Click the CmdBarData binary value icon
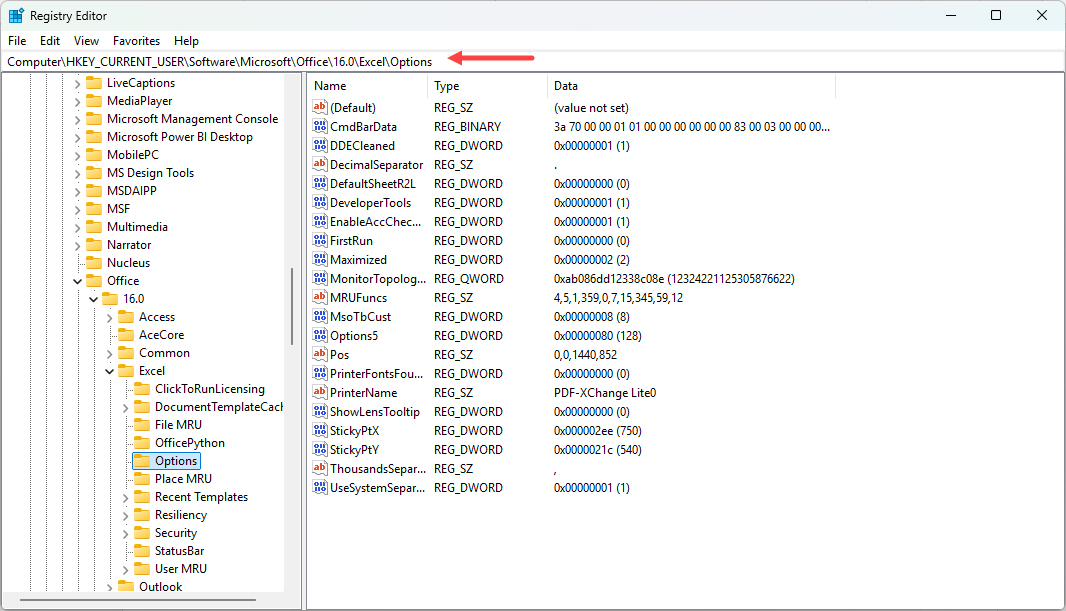This screenshot has width=1066, height=611. click(320, 126)
